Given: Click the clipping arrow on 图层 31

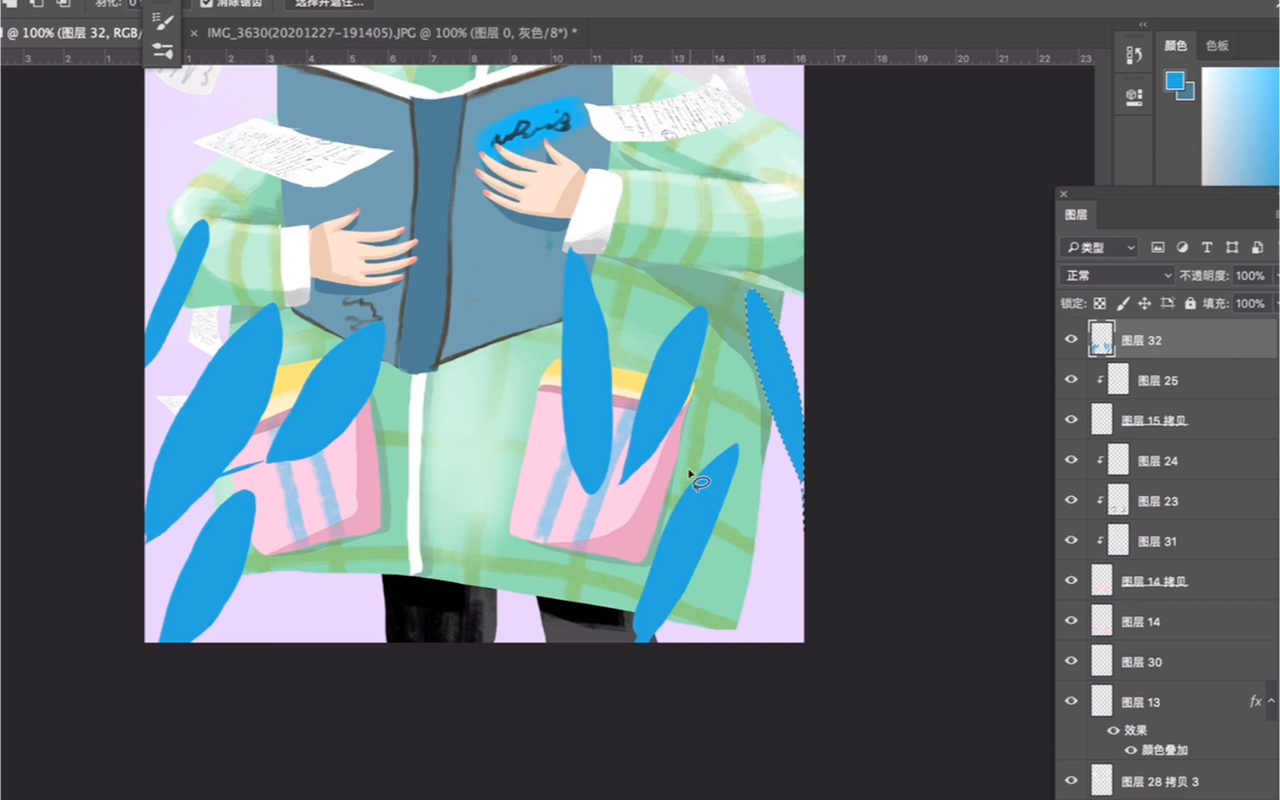Looking at the screenshot, I should pos(1101,541).
